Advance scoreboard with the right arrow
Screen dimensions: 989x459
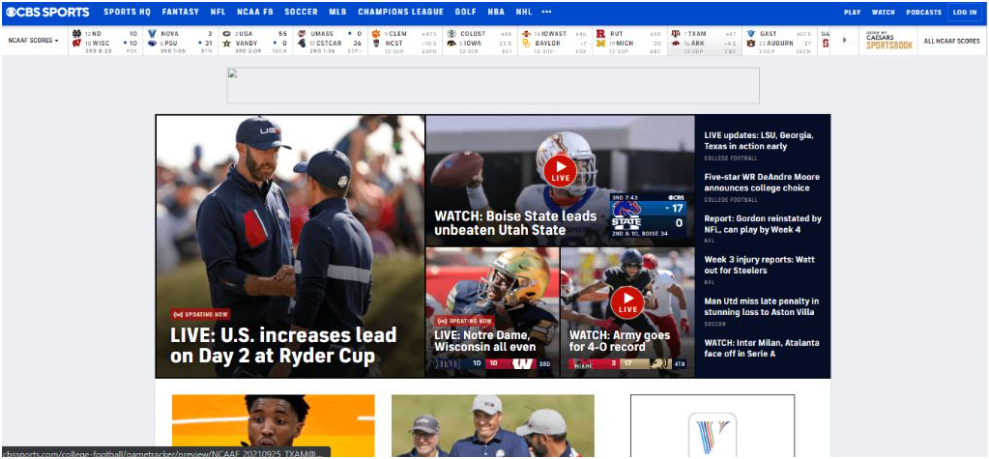point(845,40)
